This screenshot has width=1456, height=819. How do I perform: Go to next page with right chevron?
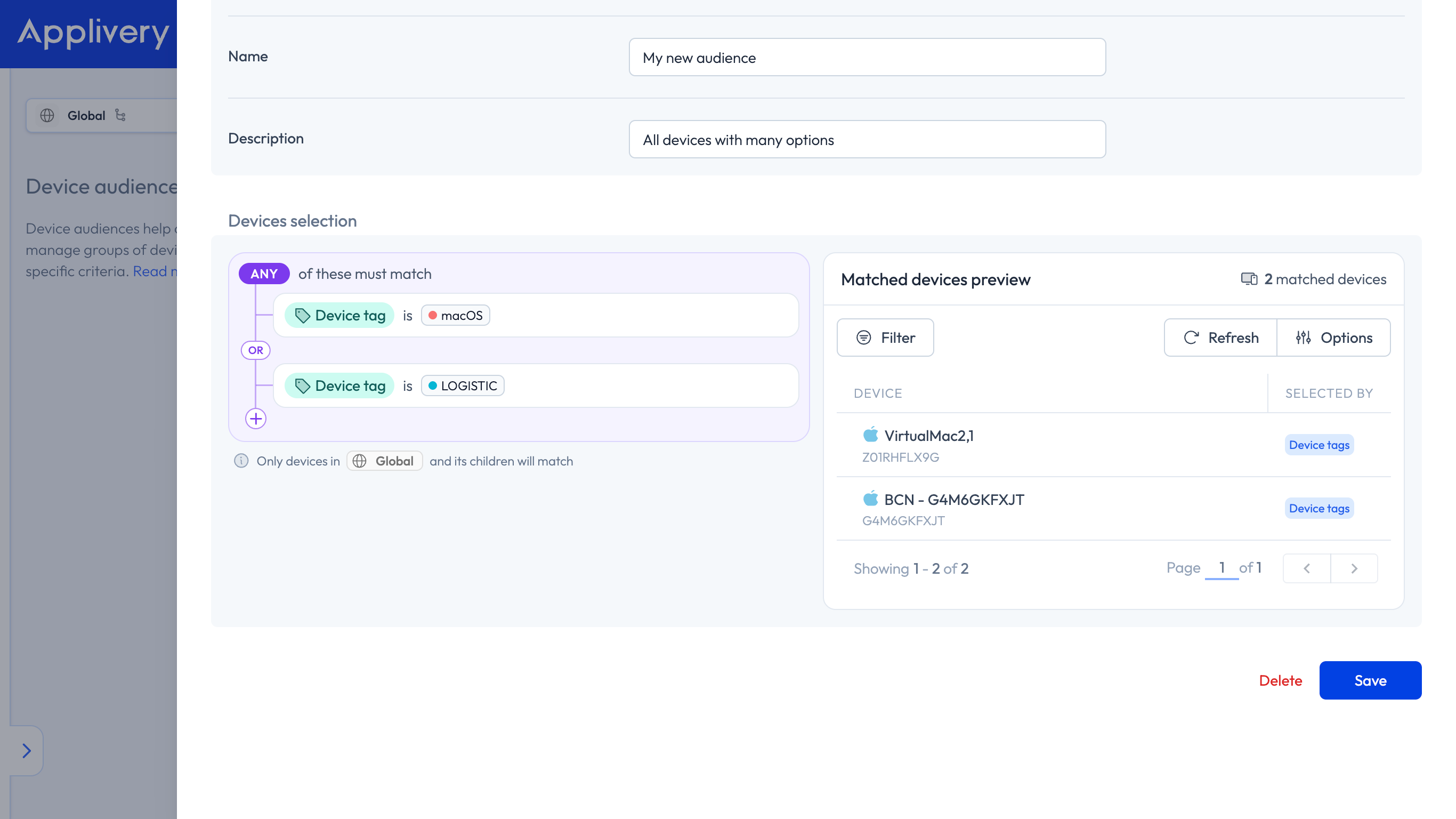[x=1354, y=568]
